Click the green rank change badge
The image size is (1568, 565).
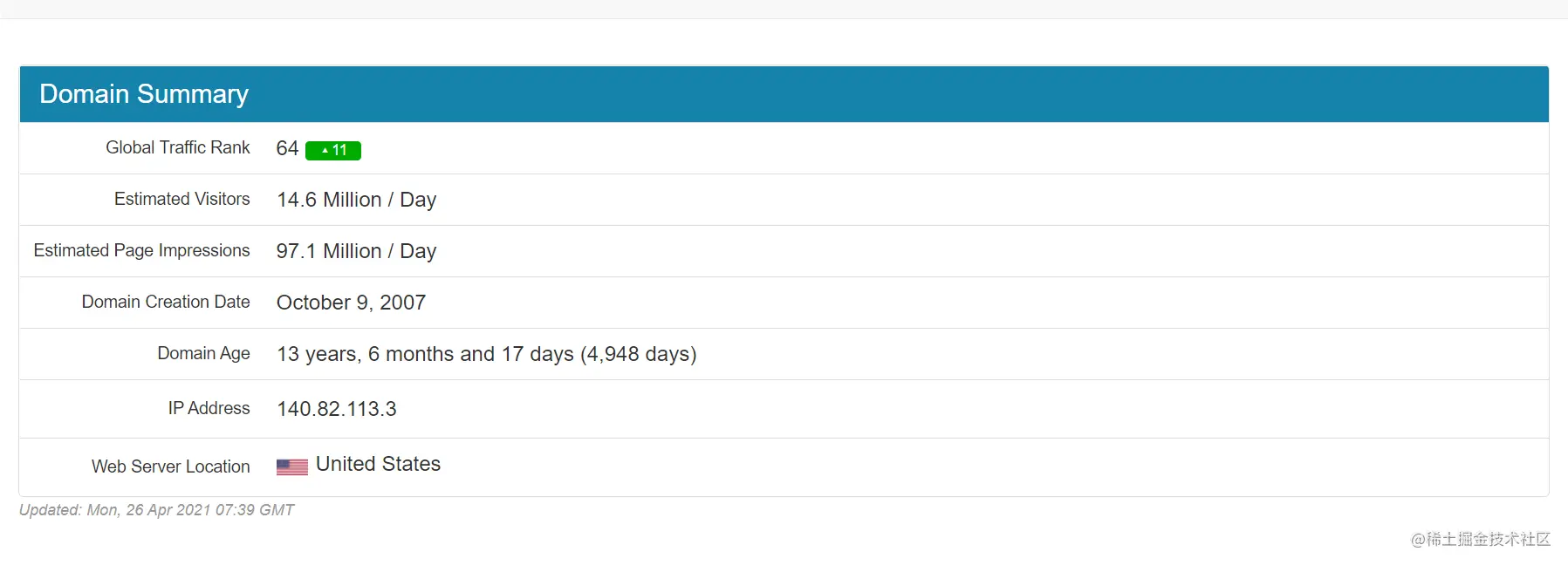333,150
